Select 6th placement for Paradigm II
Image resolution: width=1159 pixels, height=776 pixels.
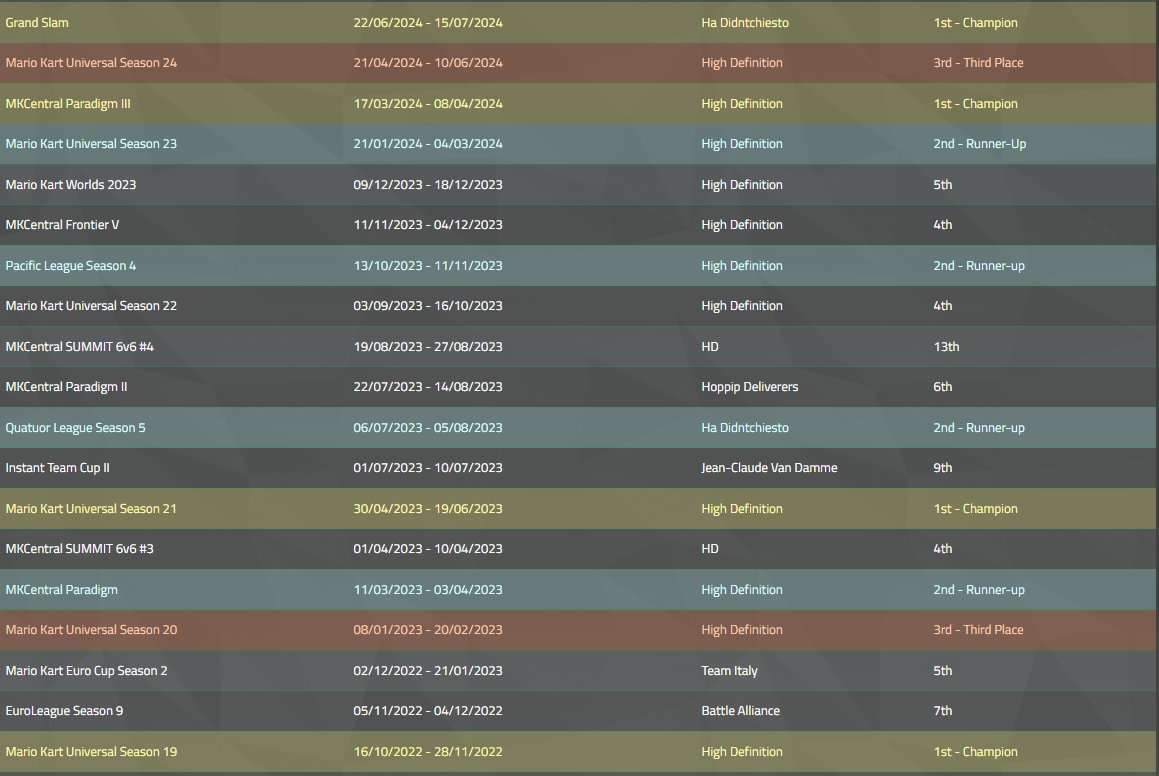(x=942, y=387)
